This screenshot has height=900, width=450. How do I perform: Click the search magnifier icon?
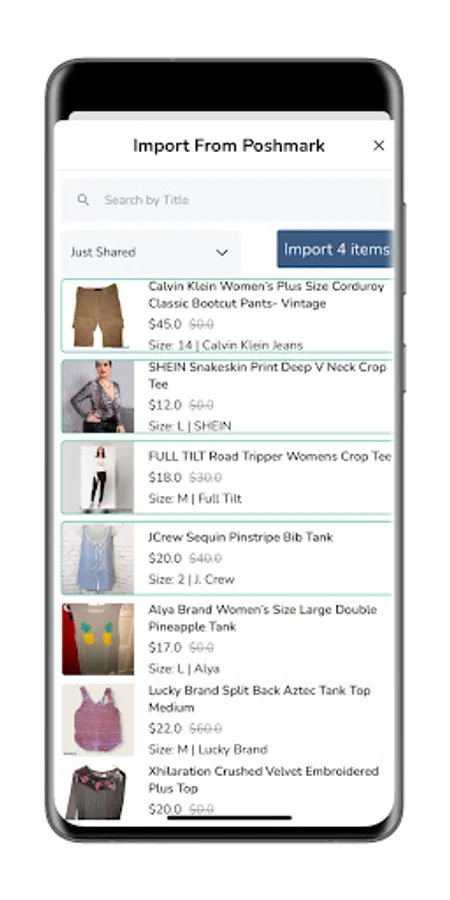pos(83,200)
